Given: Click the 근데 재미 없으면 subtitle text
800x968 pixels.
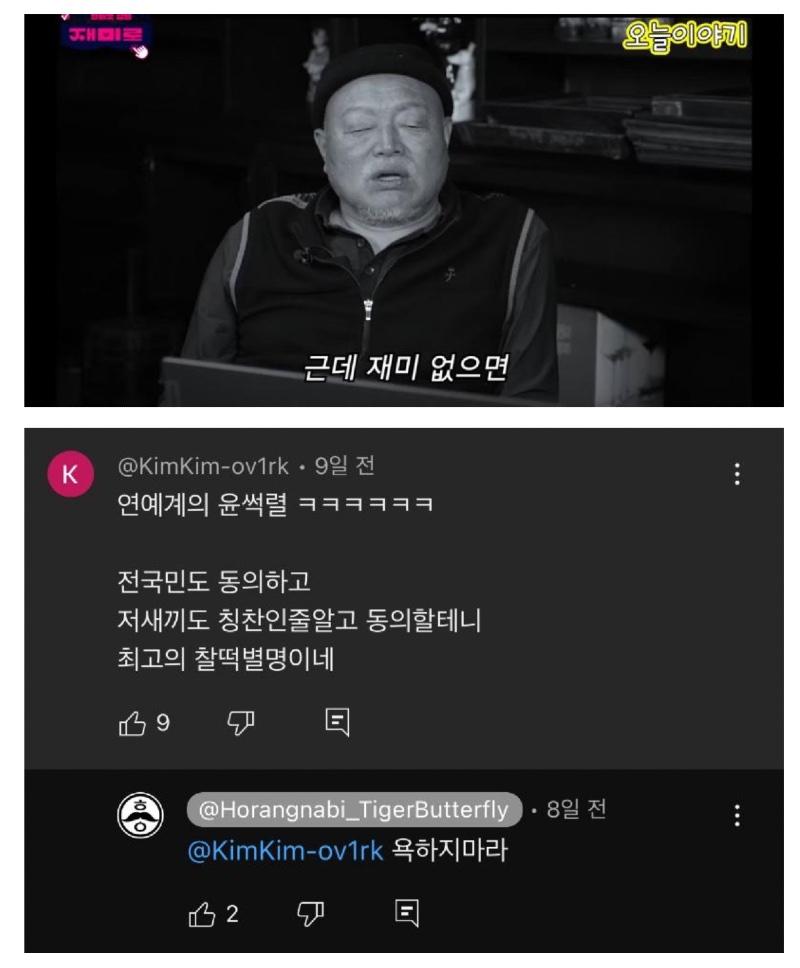Looking at the screenshot, I should tap(406, 368).
